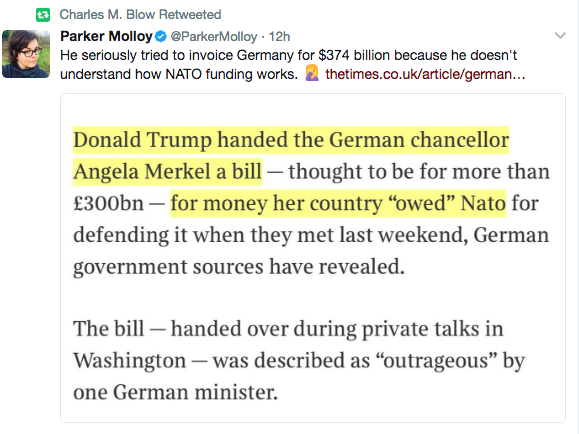The height and width of the screenshot is (434, 579).
Task: Click the Parker Molloy display name
Action: point(106,36)
